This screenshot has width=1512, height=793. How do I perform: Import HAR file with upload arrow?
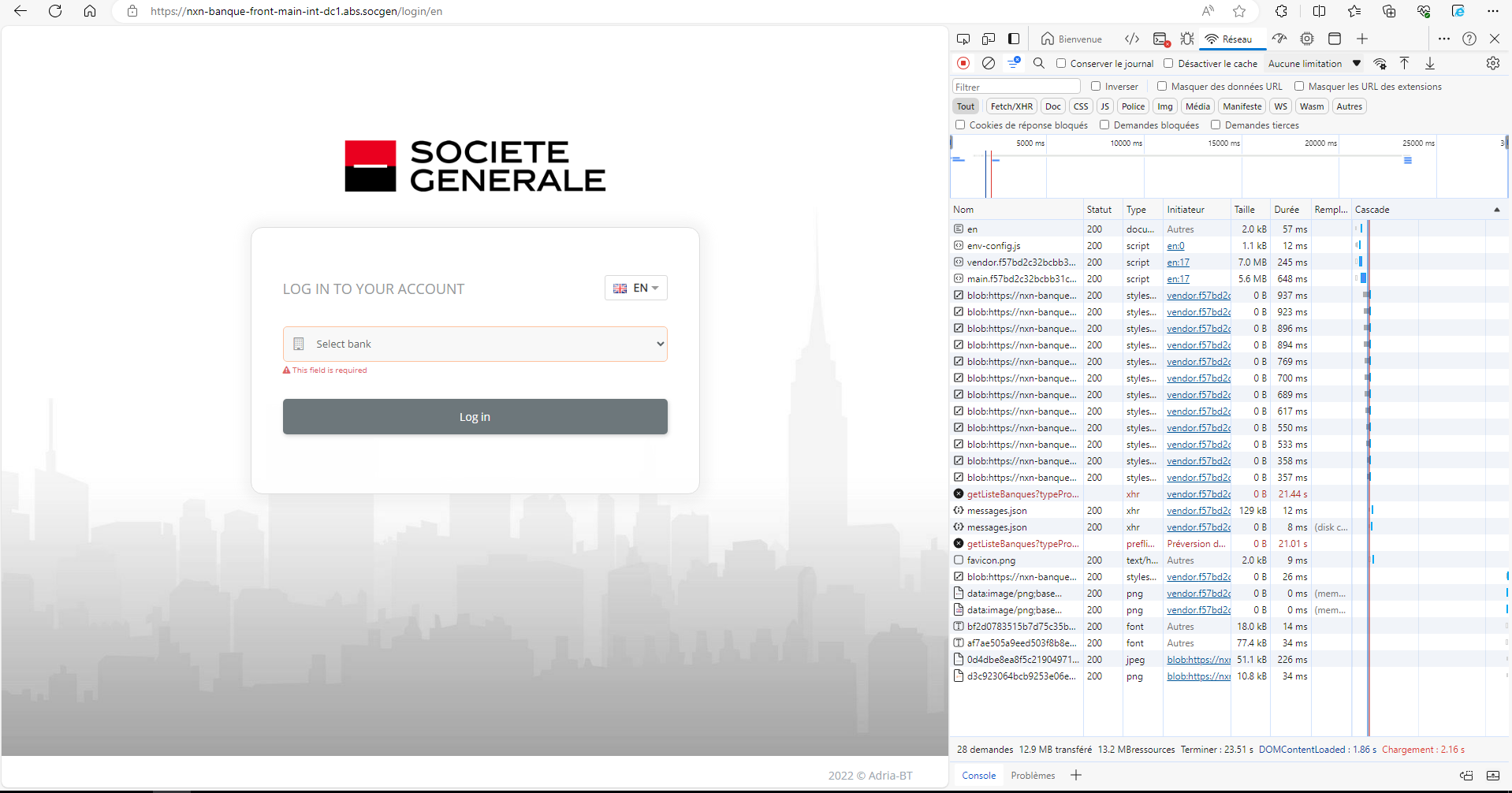pos(1405,63)
